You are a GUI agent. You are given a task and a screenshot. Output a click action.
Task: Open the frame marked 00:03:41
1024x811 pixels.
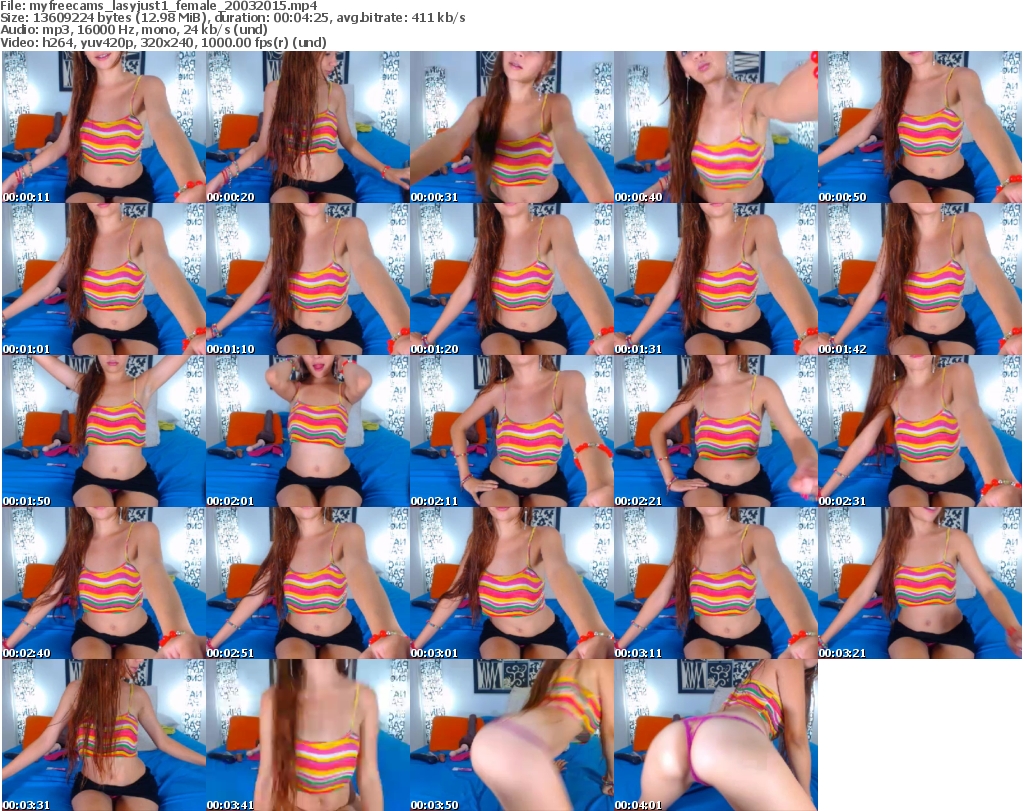click(308, 735)
